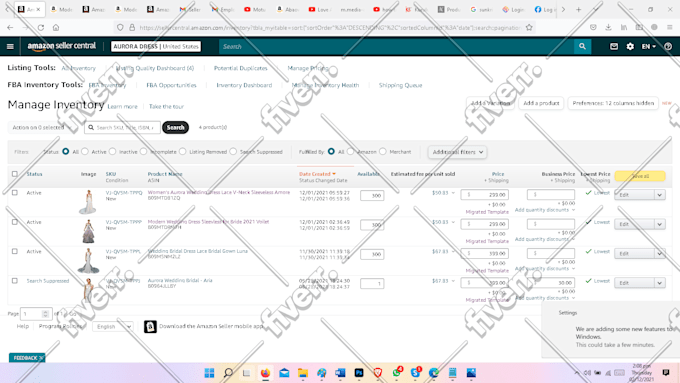Viewport: 680px width, 383px height.
Task: Open the messages envelope icon
Action: point(614,46)
